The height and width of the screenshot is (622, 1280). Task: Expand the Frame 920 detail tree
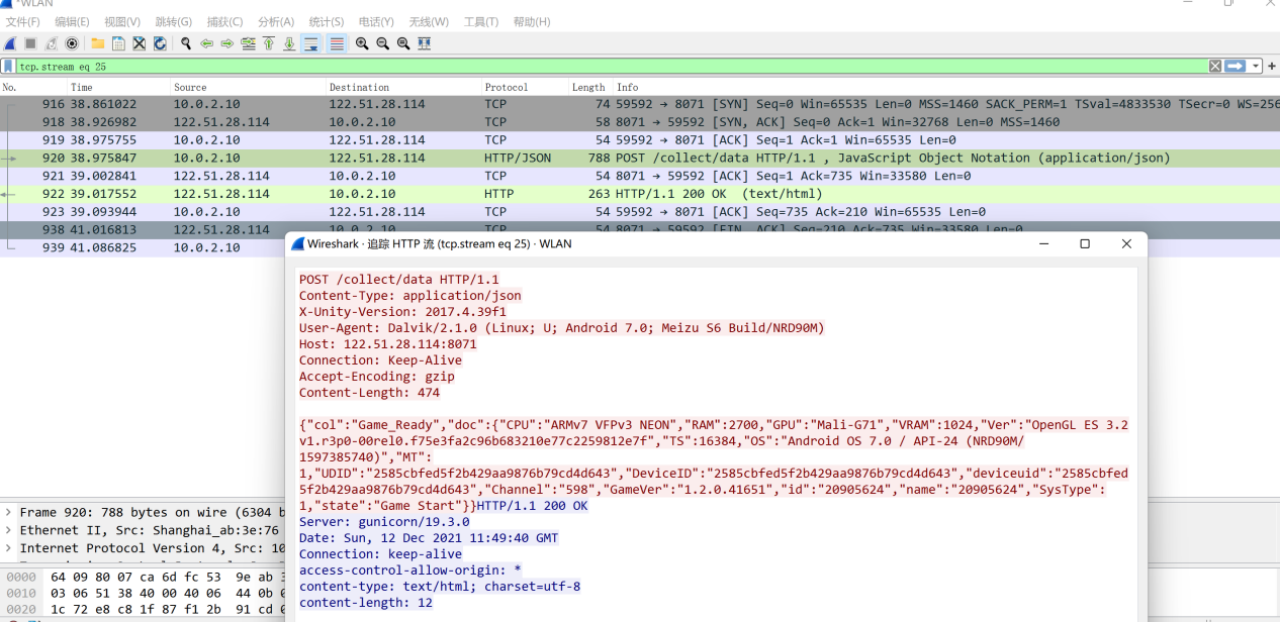click(9, 513)
